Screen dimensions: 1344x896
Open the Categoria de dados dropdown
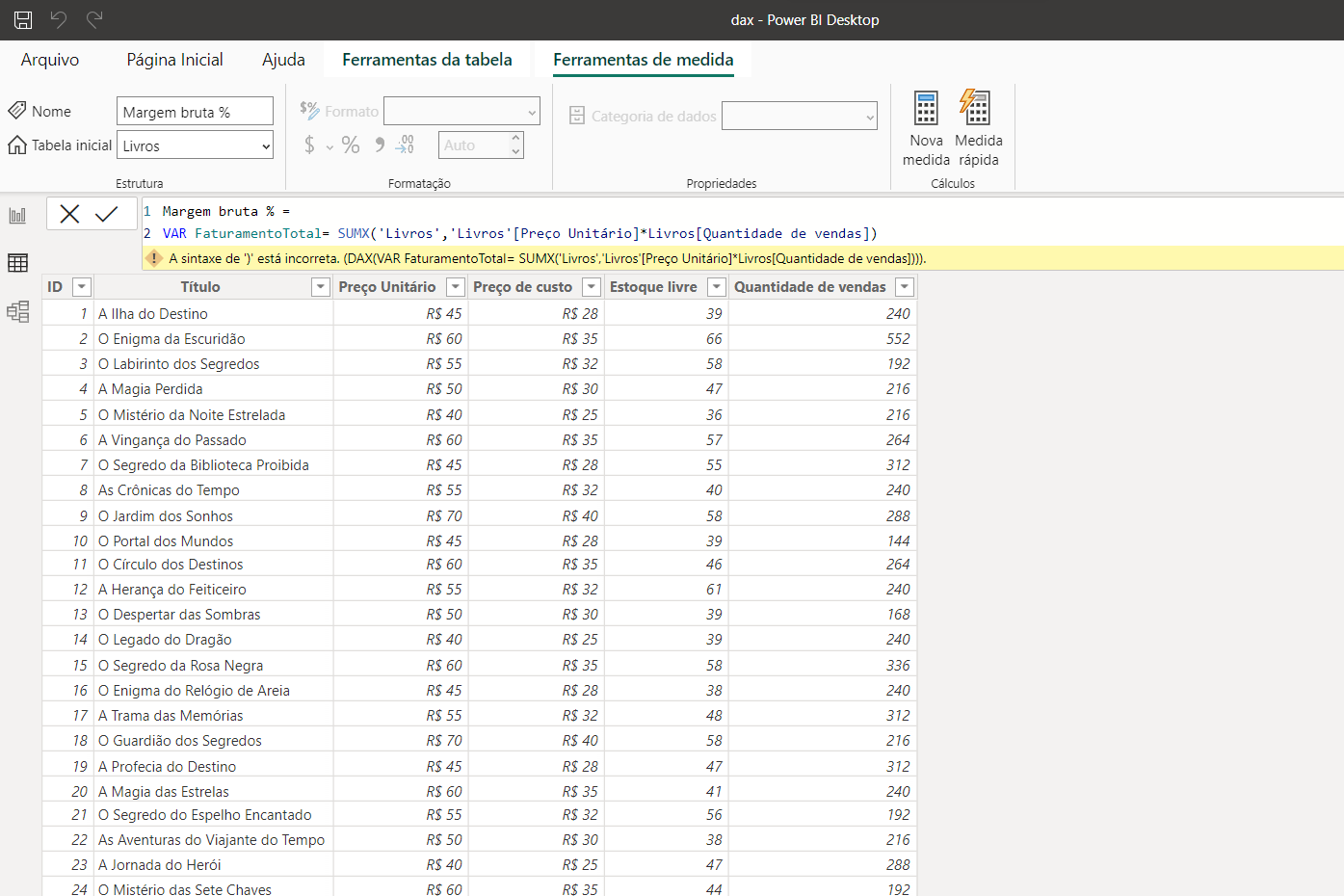click(x=800, y=116)
